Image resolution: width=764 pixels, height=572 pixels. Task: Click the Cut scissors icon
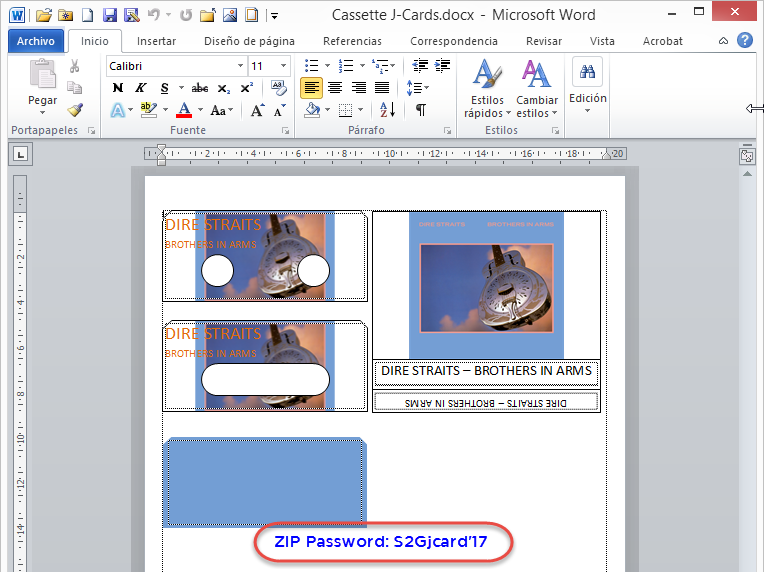[x=75, y=66]
